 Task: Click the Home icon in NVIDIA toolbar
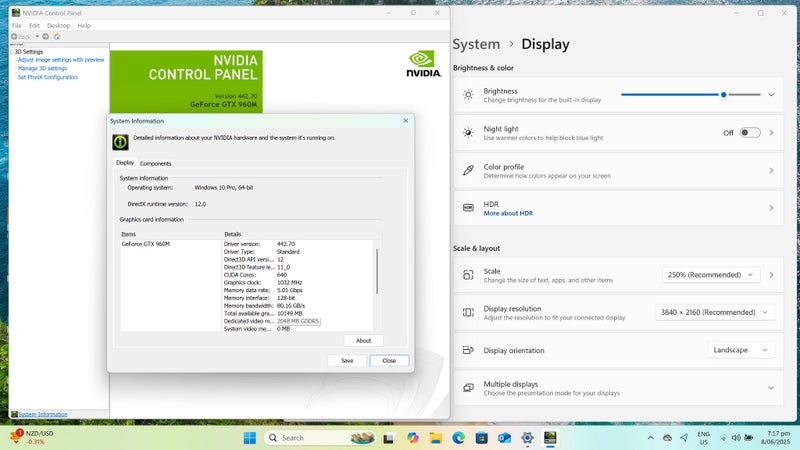click(57, 37)
